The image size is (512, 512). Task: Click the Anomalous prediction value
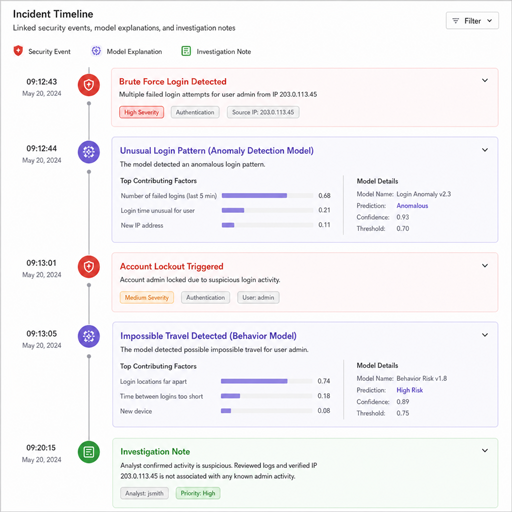coord(412,206)
